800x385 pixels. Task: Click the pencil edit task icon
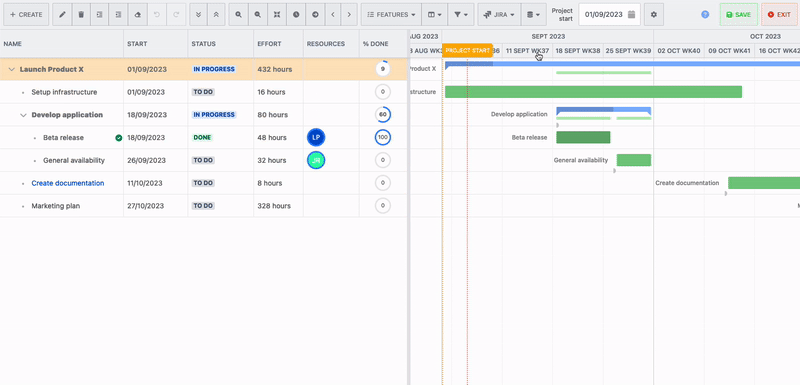click(x=62, y=15)
